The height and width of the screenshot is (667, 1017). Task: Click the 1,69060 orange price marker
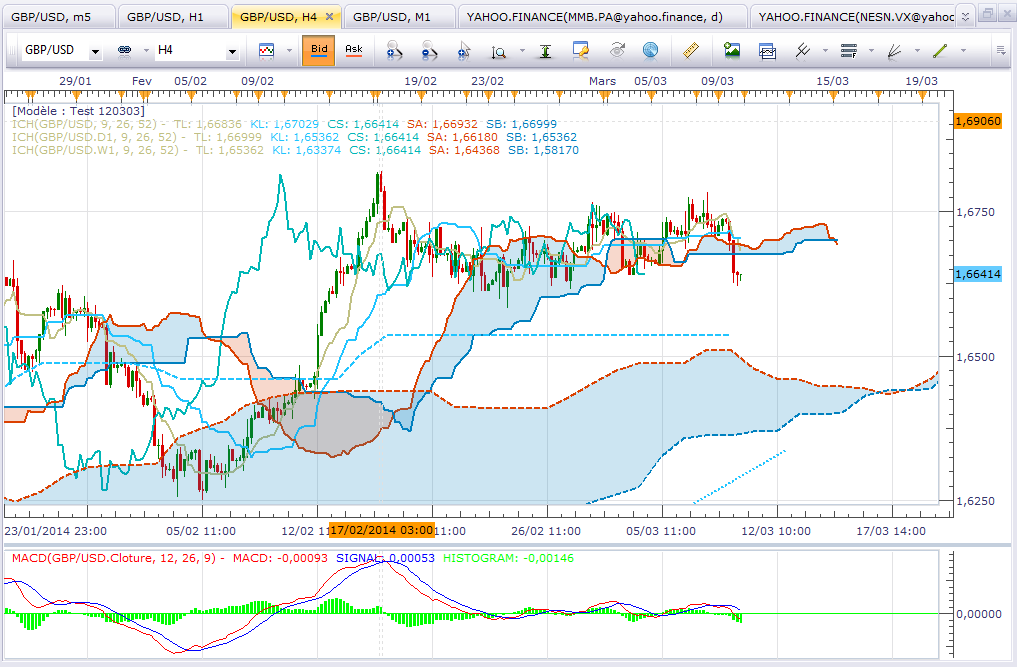tap(978, 121)
